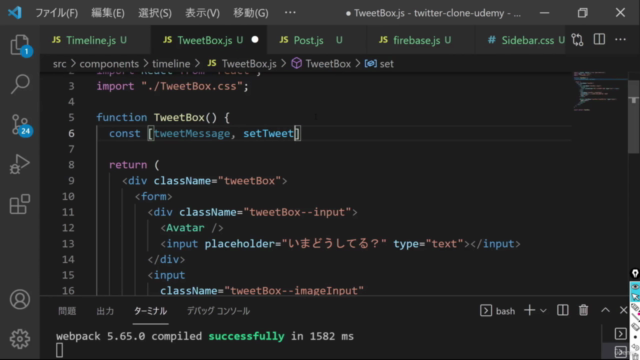
Task: Open the デバッグ コンソール panel tab
Action: [x=218, y=311]
